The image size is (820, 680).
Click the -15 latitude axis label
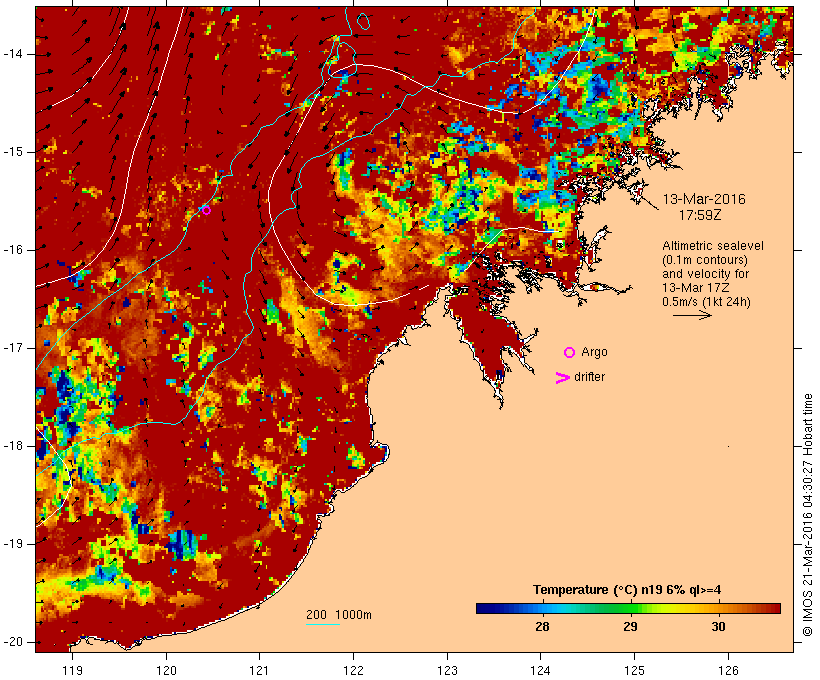coord(12,152)
